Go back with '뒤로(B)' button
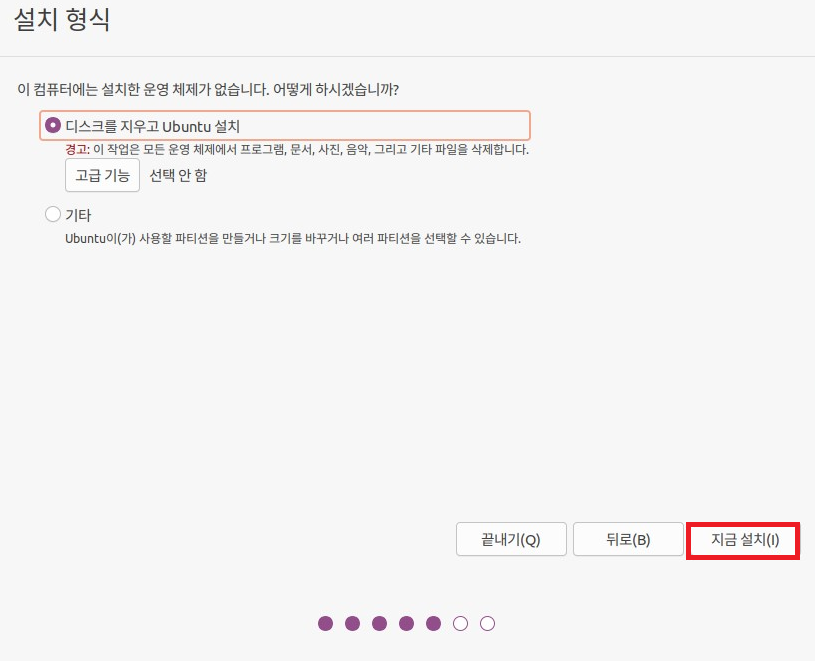The width and height of the screenshot is (815, 661). [628, 539]
